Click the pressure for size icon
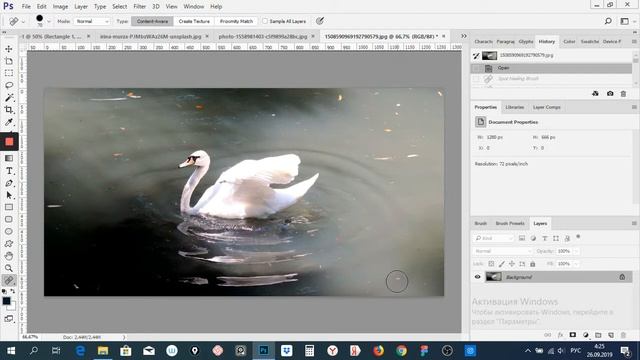Viewport: 640px width, 360px height. point(320,21)
